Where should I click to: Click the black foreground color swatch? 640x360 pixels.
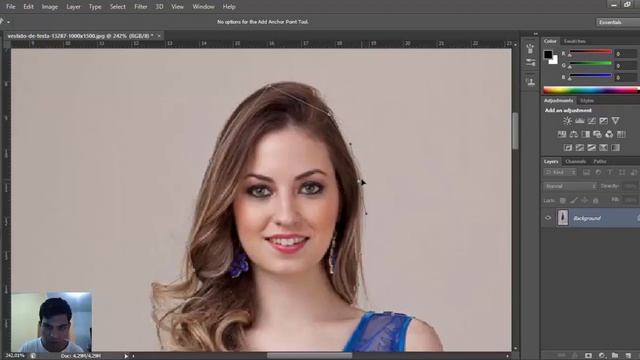click(548, 54)
